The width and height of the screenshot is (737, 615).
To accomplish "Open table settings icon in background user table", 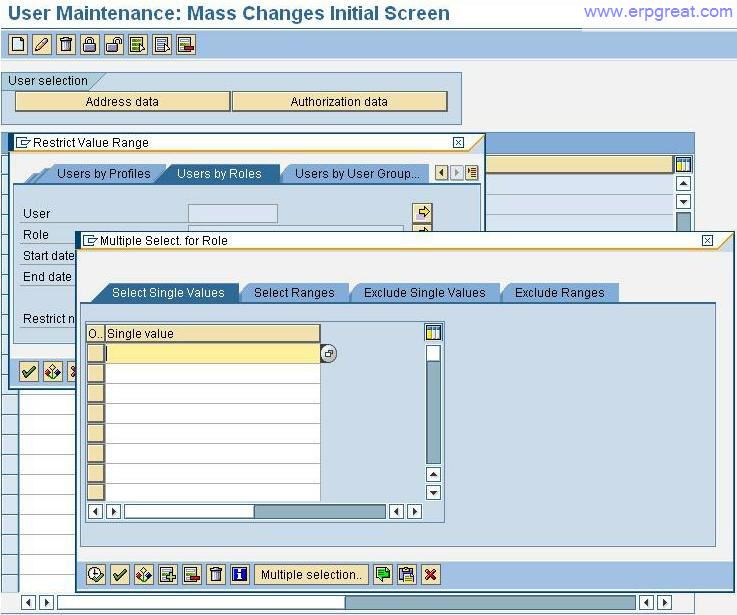I will tap(683, 165).
